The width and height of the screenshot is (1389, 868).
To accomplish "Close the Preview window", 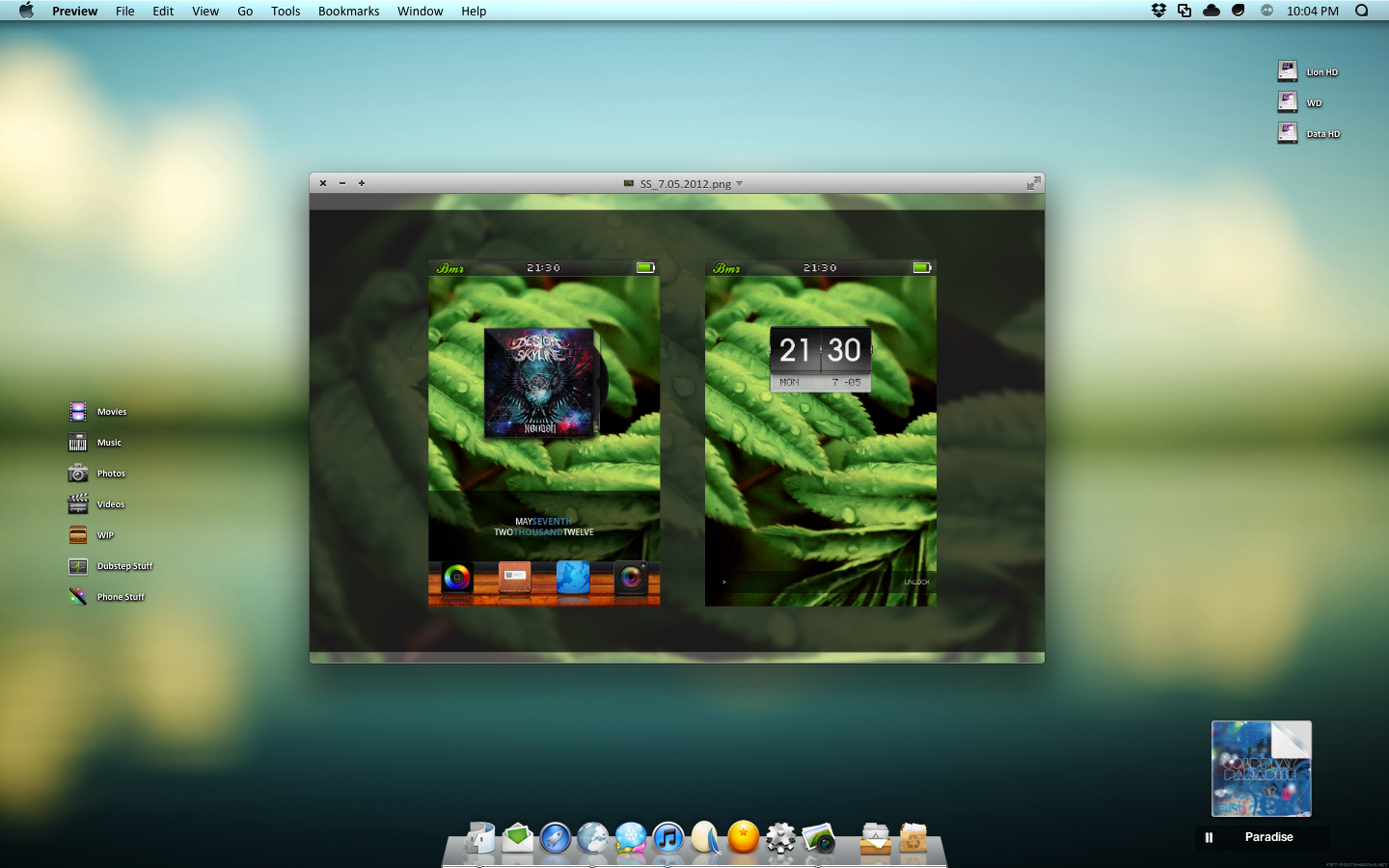I will pos(323,182).
